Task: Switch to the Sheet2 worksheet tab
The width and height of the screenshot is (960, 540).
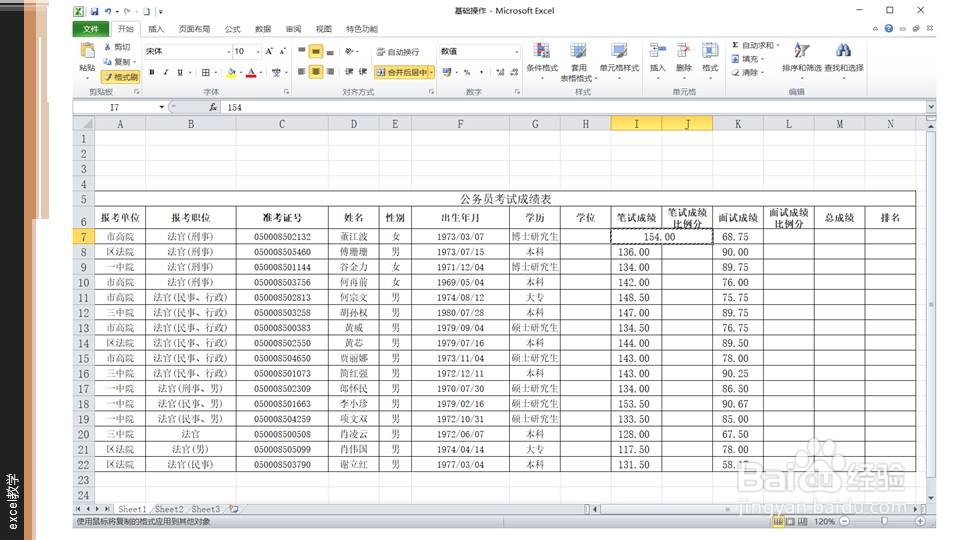Action: [169, 509]
